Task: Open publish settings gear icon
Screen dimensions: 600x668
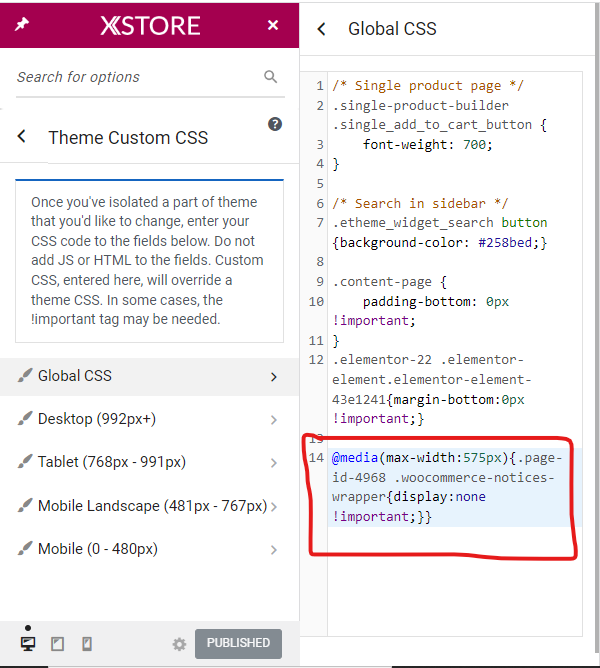Action: tap(179, 644)
